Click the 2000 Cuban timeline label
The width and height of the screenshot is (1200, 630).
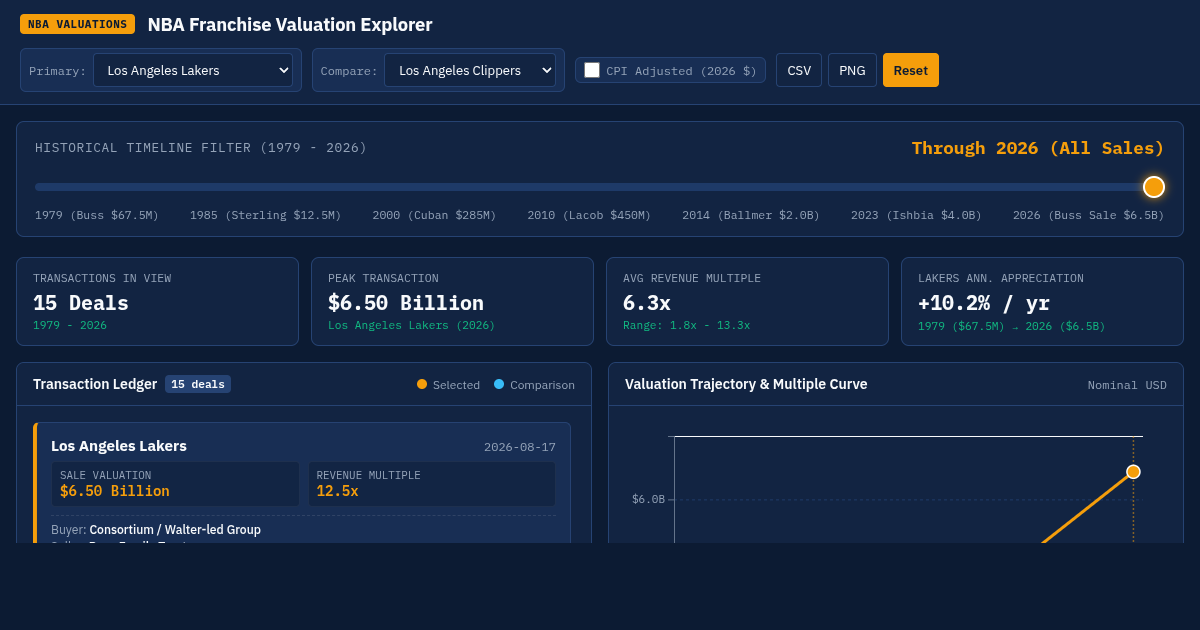coord(434,215)
